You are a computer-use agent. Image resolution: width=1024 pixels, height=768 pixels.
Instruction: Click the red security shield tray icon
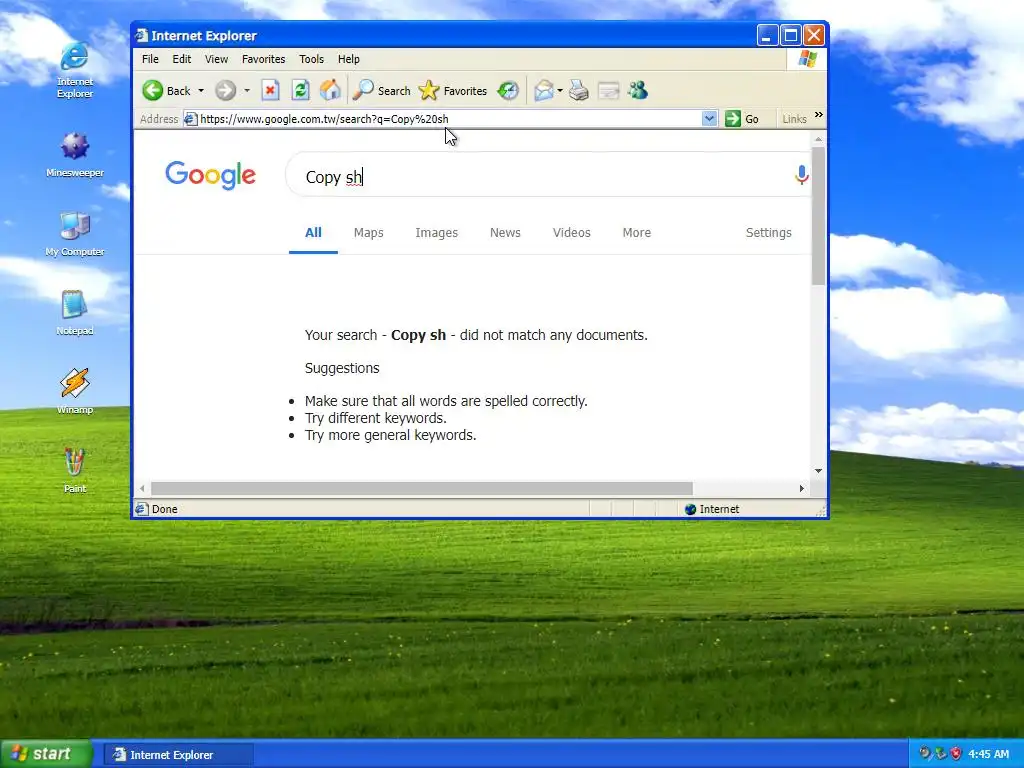[x=956, y=754]
